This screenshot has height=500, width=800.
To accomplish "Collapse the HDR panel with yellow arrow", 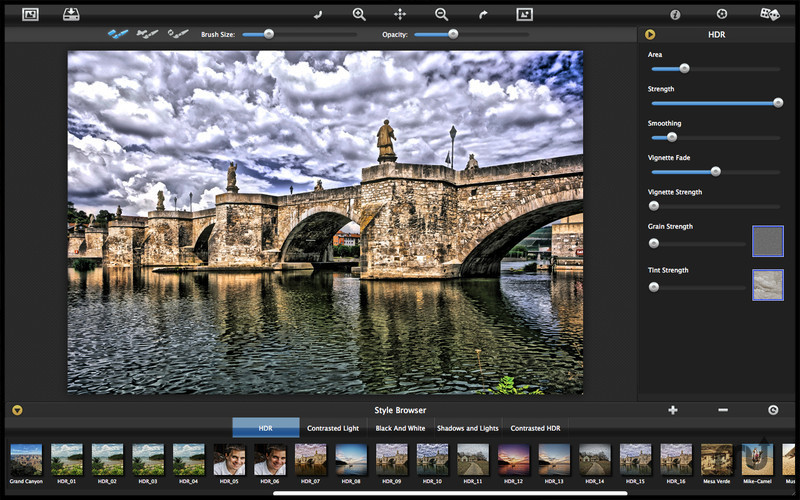I will (650, 34).
